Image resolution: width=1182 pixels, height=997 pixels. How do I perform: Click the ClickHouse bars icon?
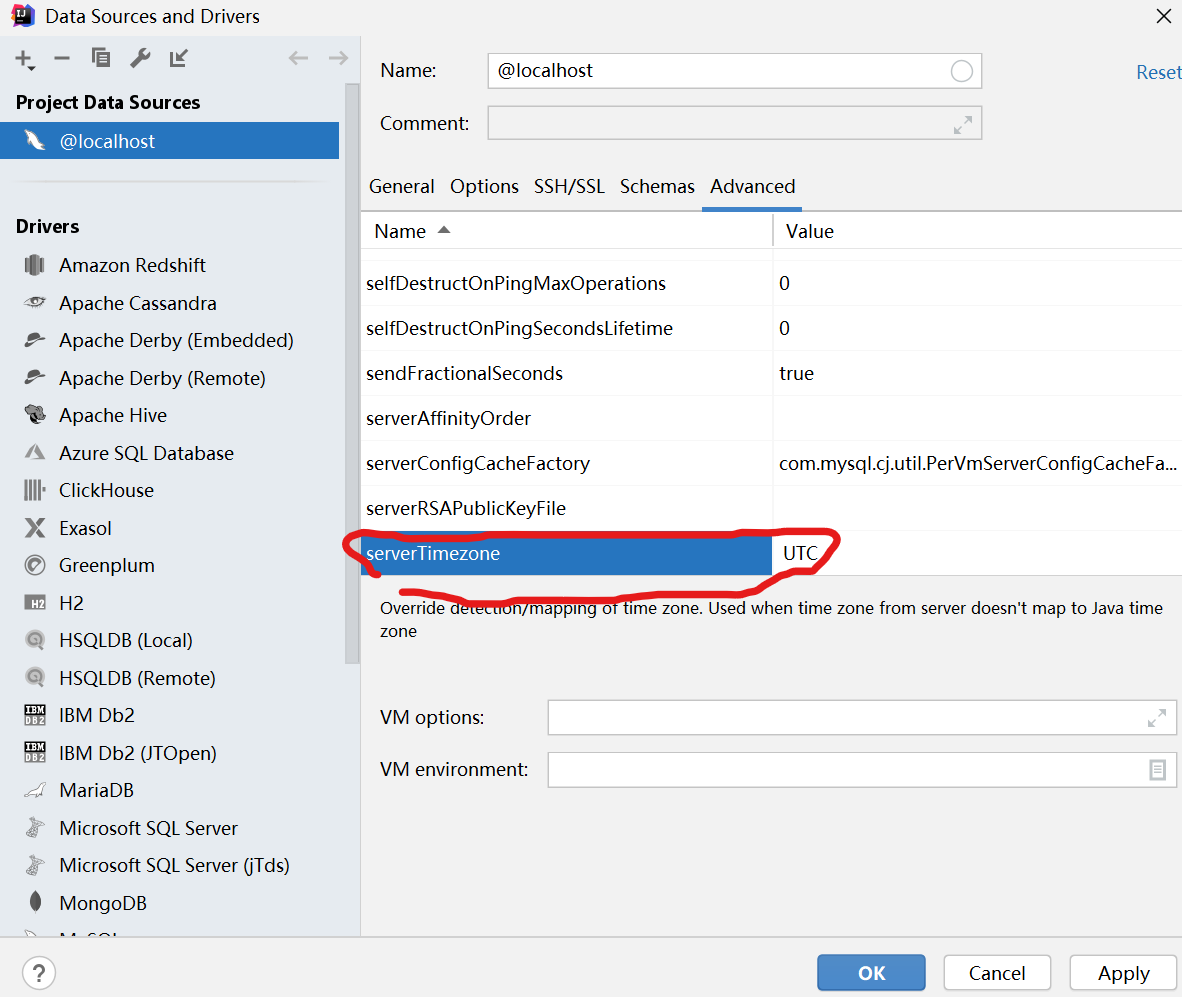[35, 491]
